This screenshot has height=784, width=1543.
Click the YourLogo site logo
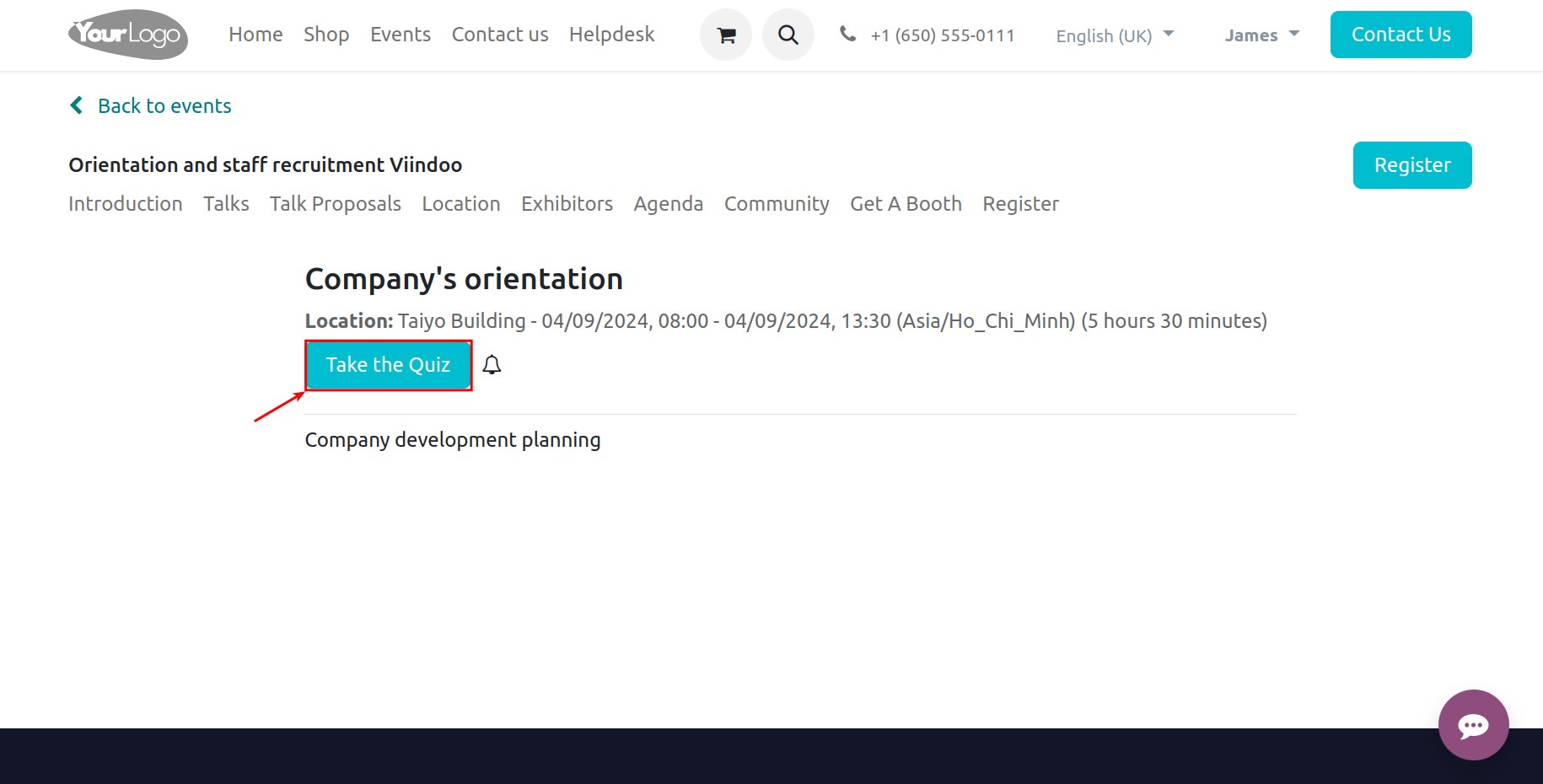128,35
